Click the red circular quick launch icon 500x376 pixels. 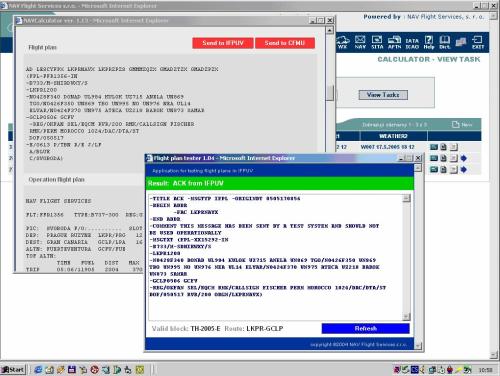[x=95, y=370]
